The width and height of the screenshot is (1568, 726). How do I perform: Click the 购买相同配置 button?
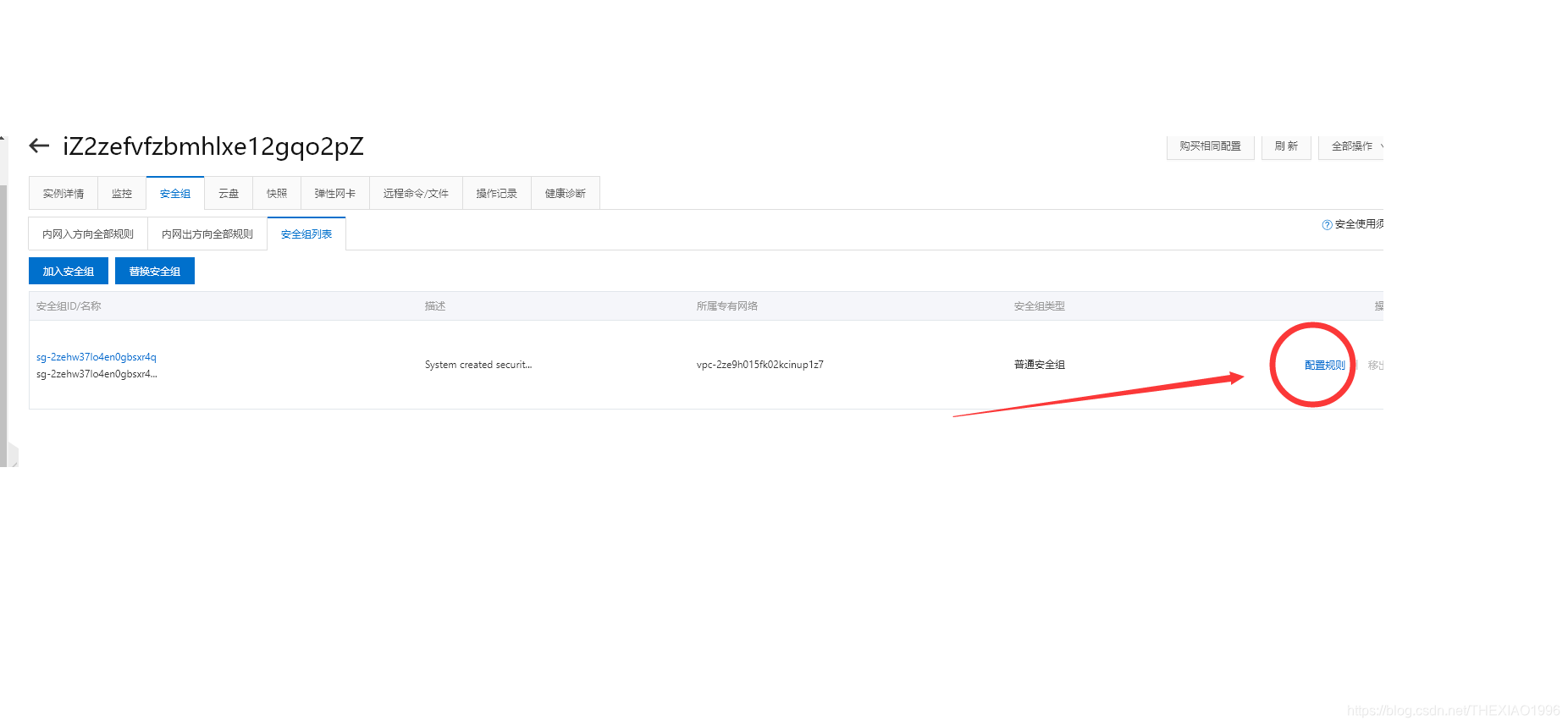click(x=1210, y=146)
